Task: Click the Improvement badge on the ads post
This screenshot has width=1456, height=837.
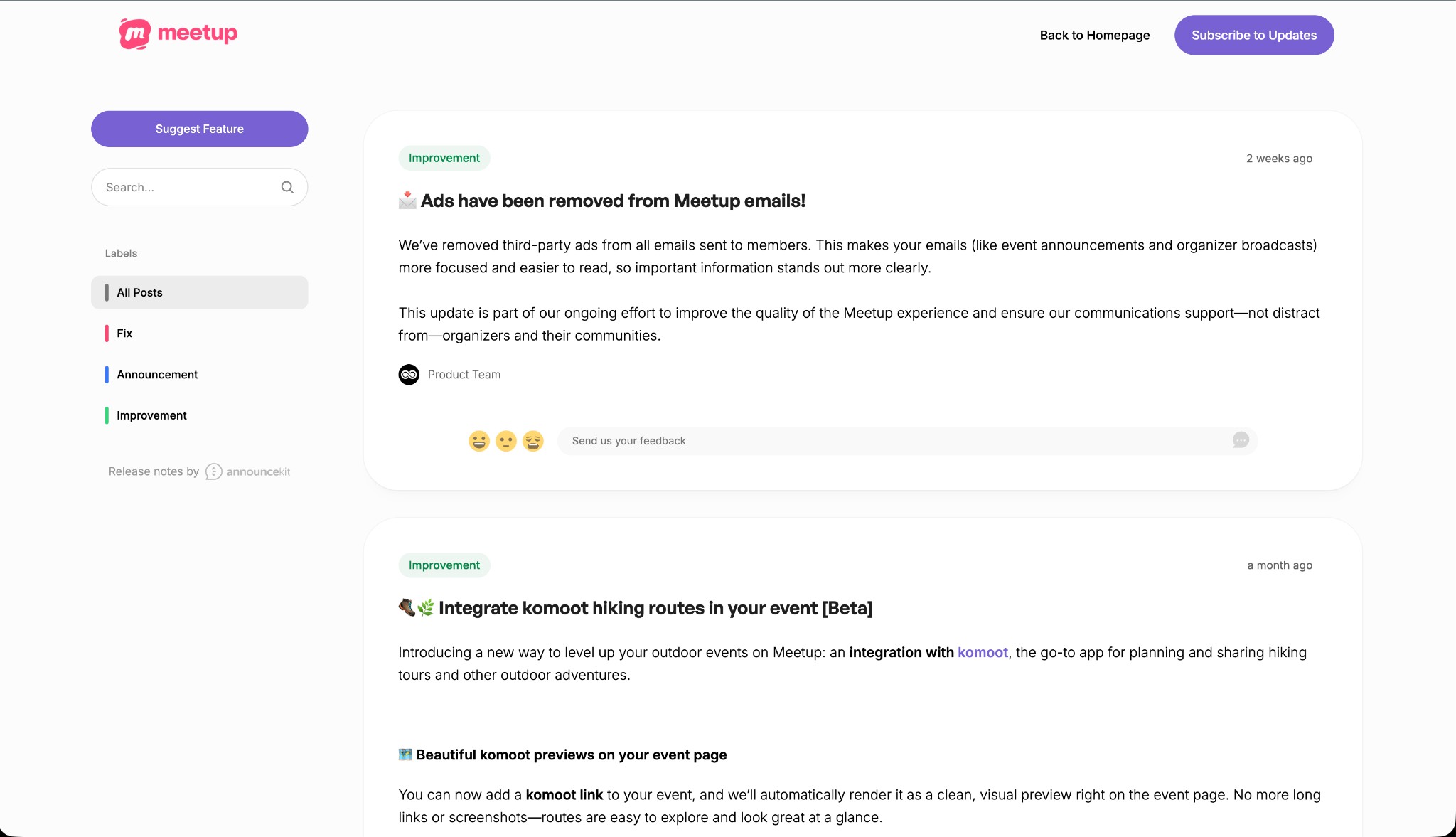Action: point(444,157)
